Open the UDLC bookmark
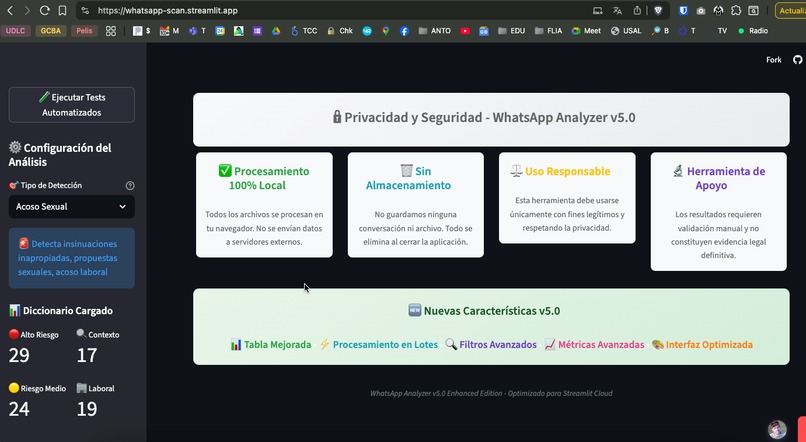This screenshot has height=442, width=806. pyautogui.click(x=15, y=31)
